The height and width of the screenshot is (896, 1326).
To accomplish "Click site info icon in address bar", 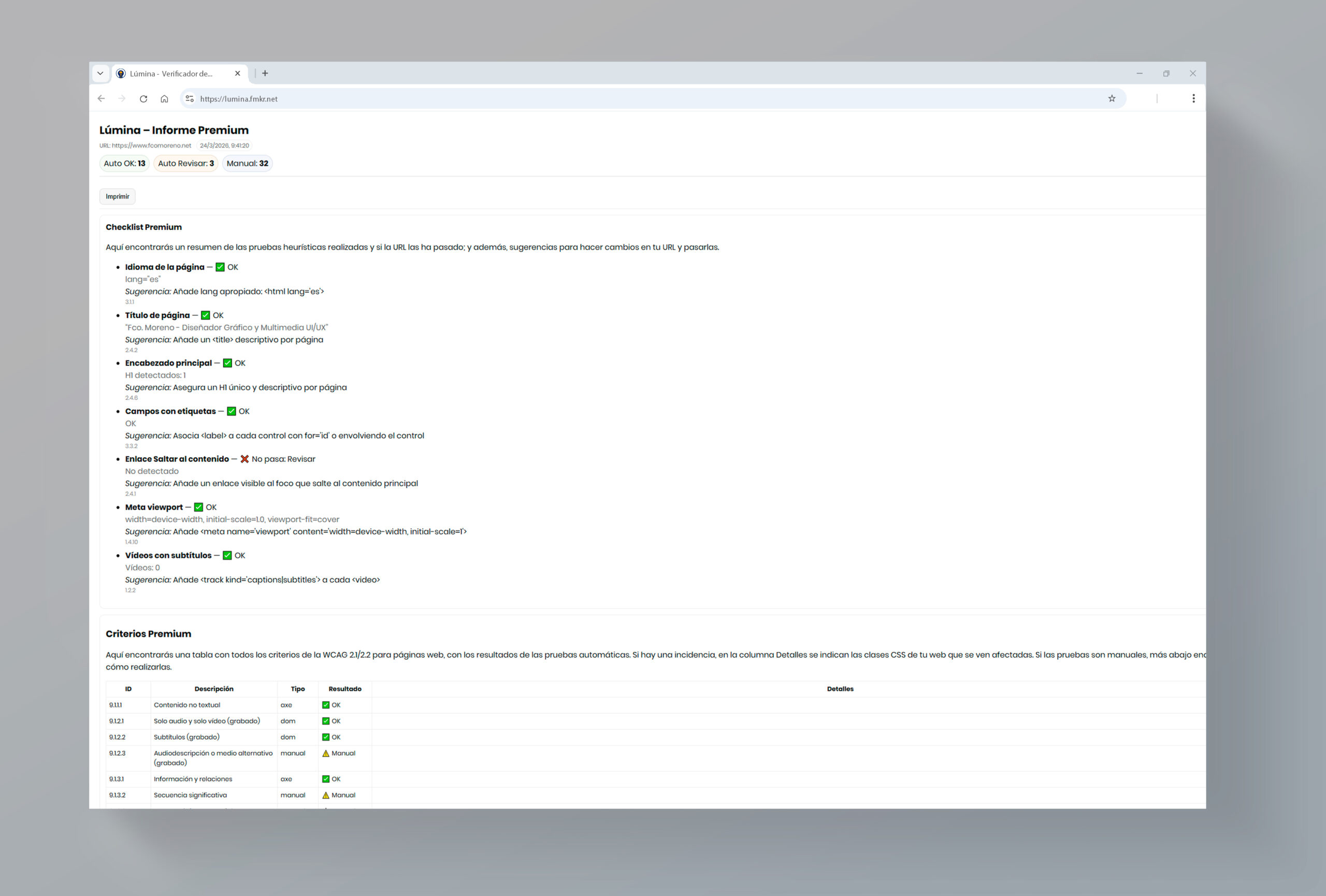I will [190, 99].
